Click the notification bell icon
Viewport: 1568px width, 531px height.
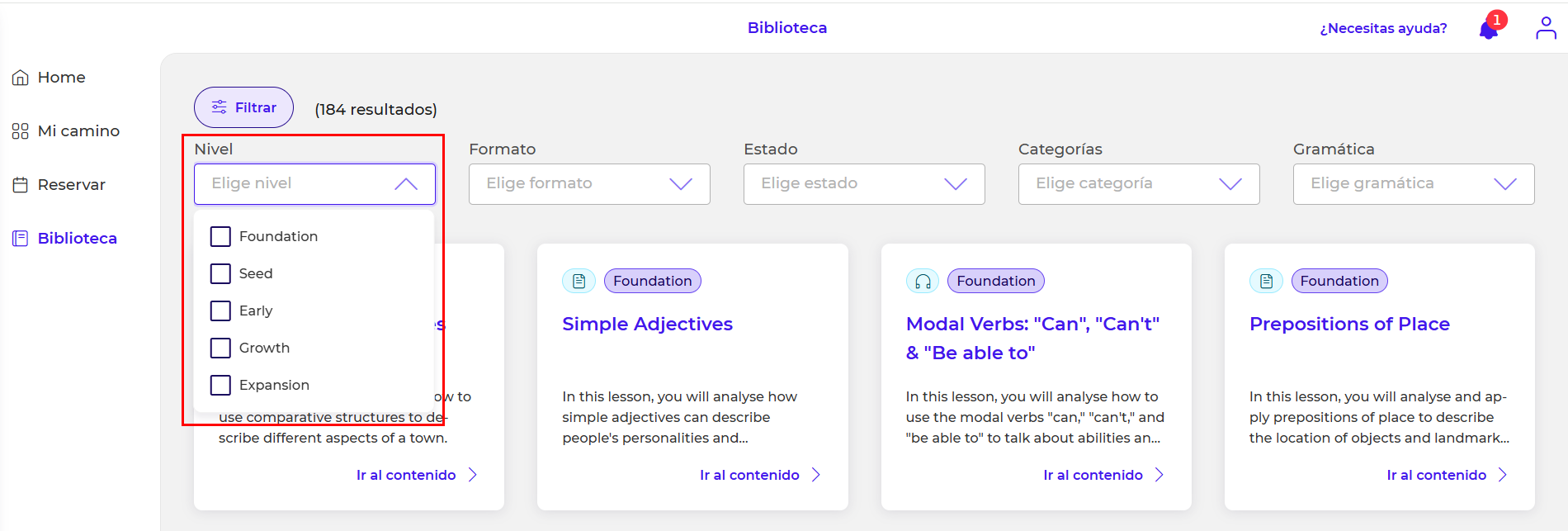tap(1489, 30)
